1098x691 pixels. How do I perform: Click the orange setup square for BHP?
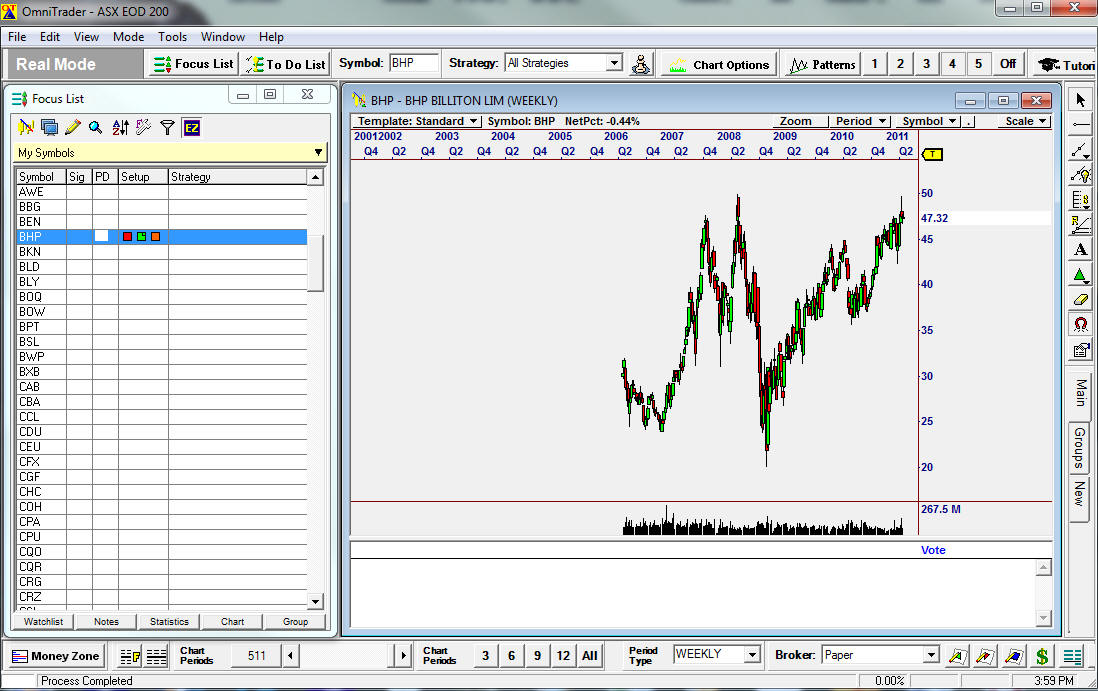point(155,237)
